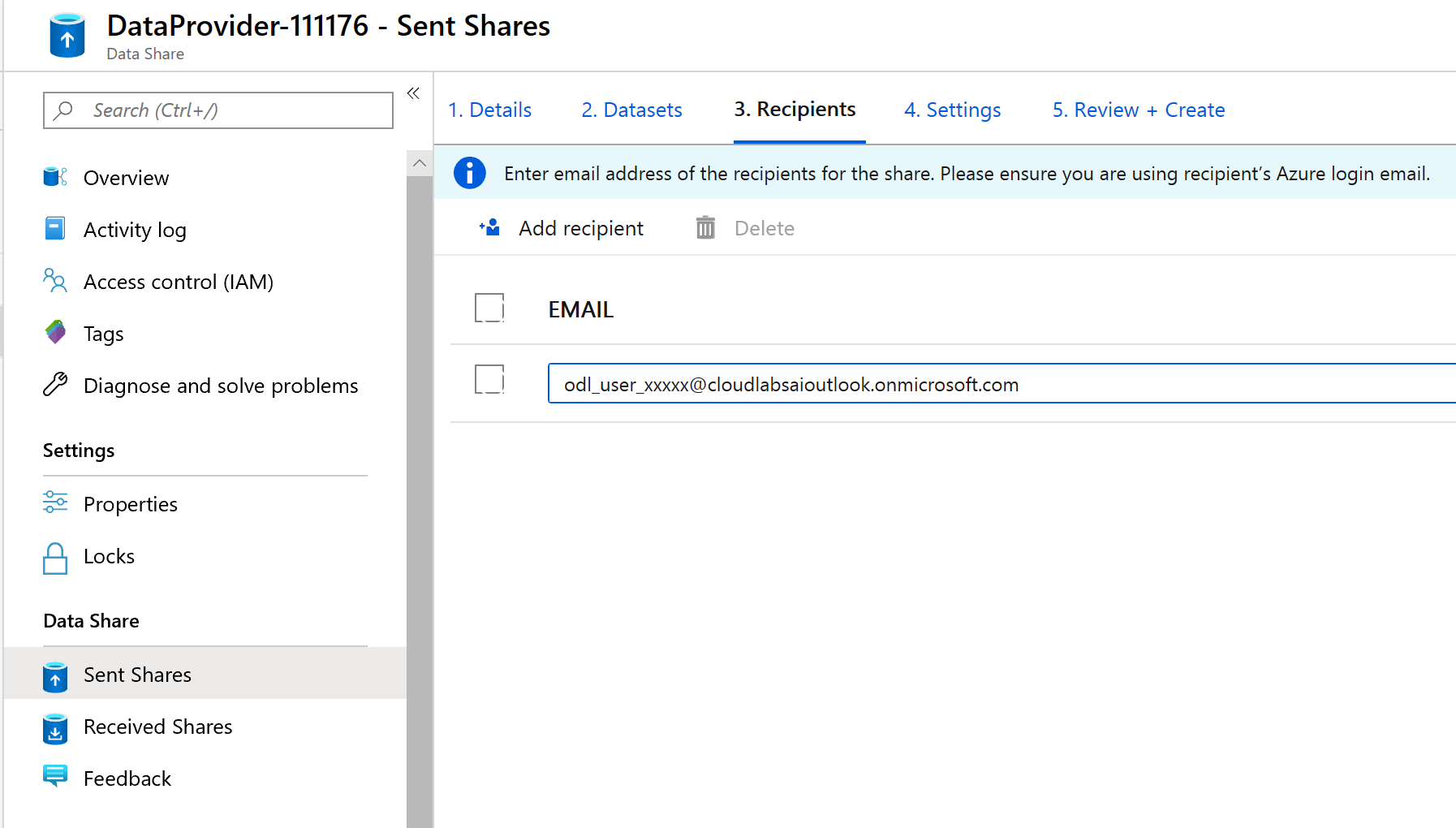The image size is (1456, 828).
Task: Click the Delete button label
Action: (765, 228)
